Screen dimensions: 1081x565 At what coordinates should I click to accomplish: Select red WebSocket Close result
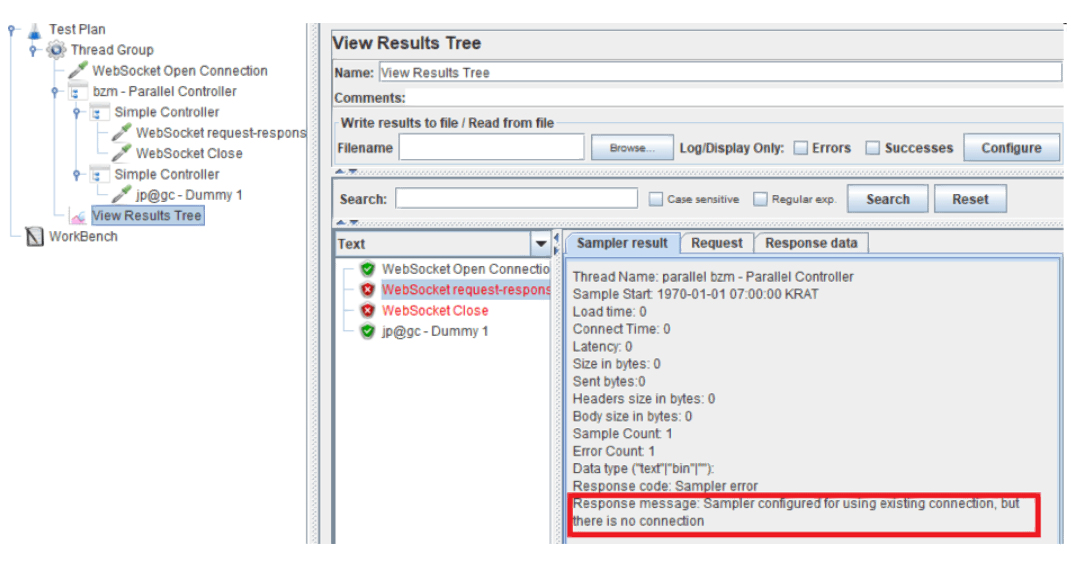click(435, 310)
